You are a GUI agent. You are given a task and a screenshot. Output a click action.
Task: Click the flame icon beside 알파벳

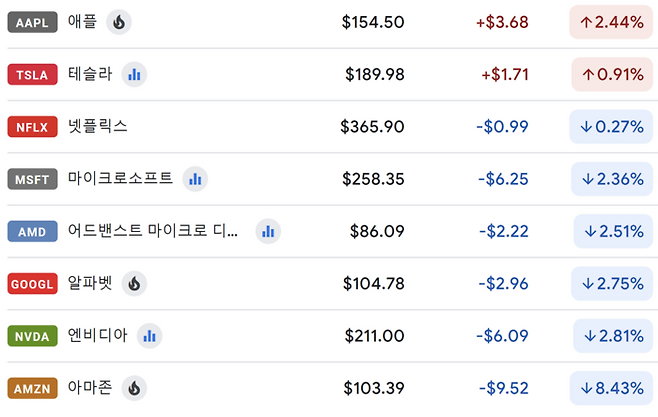point(134,284)
